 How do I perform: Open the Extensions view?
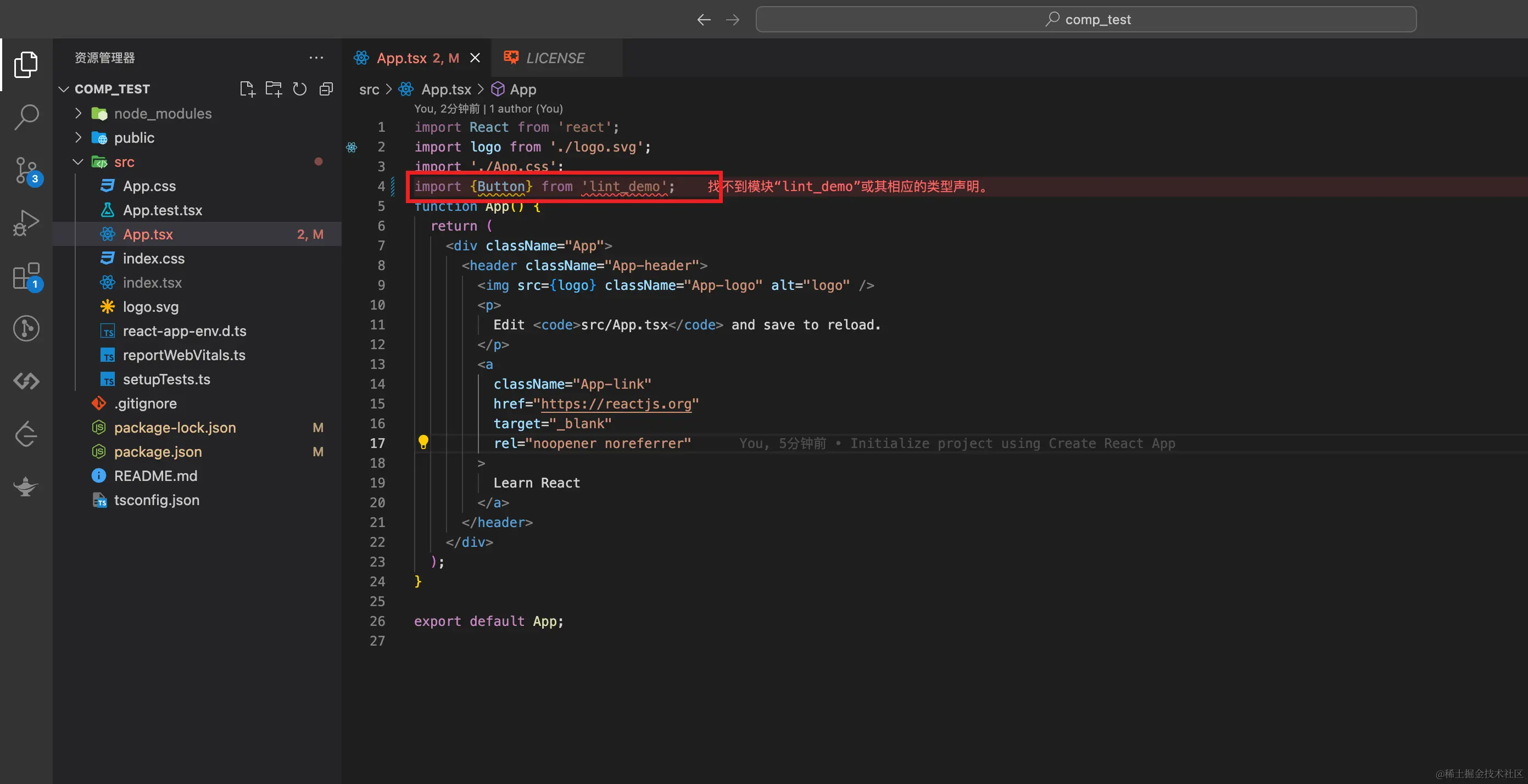(x=26, y=276)
